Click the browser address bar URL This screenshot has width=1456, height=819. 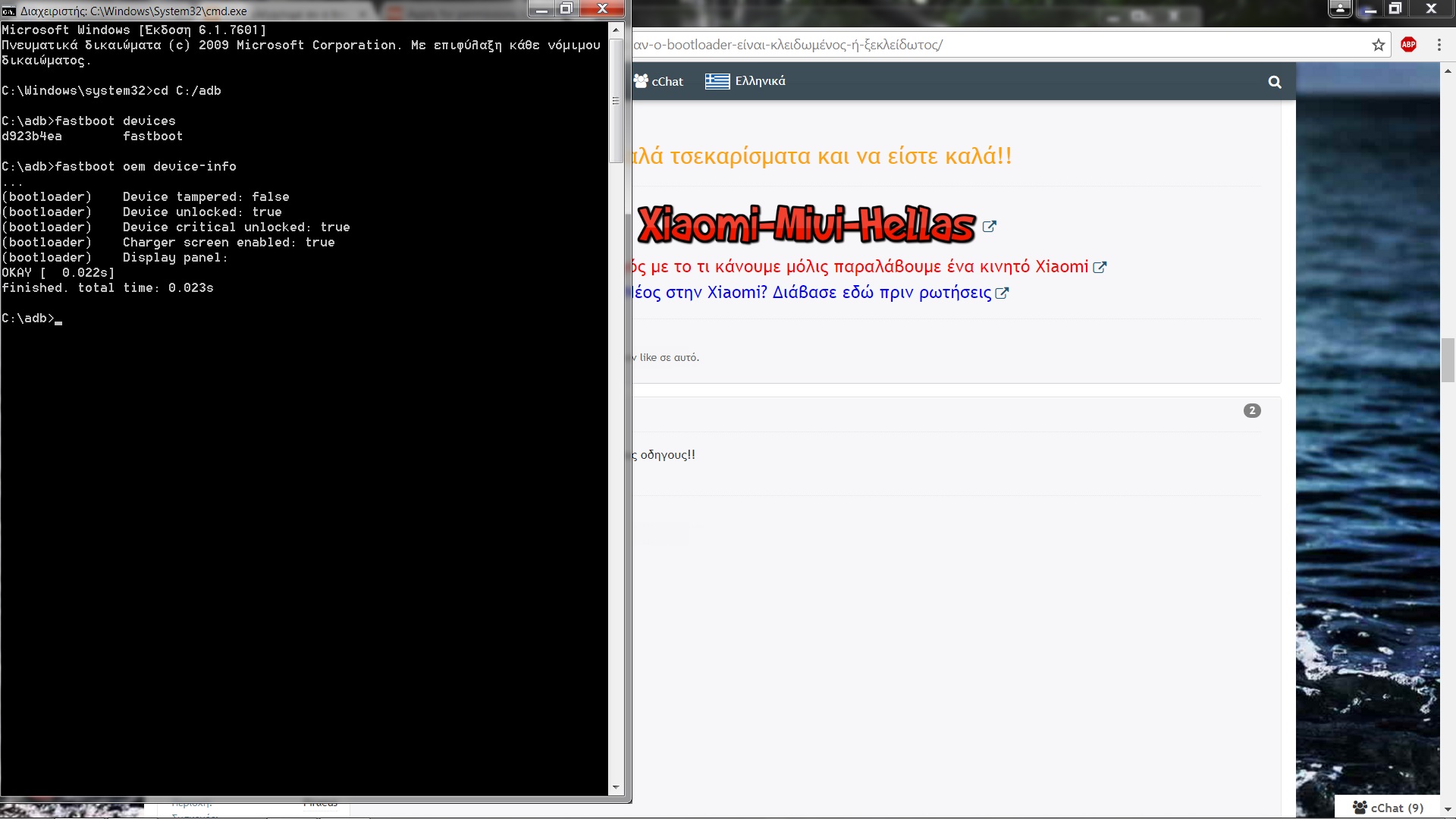(x=789, y=45)
